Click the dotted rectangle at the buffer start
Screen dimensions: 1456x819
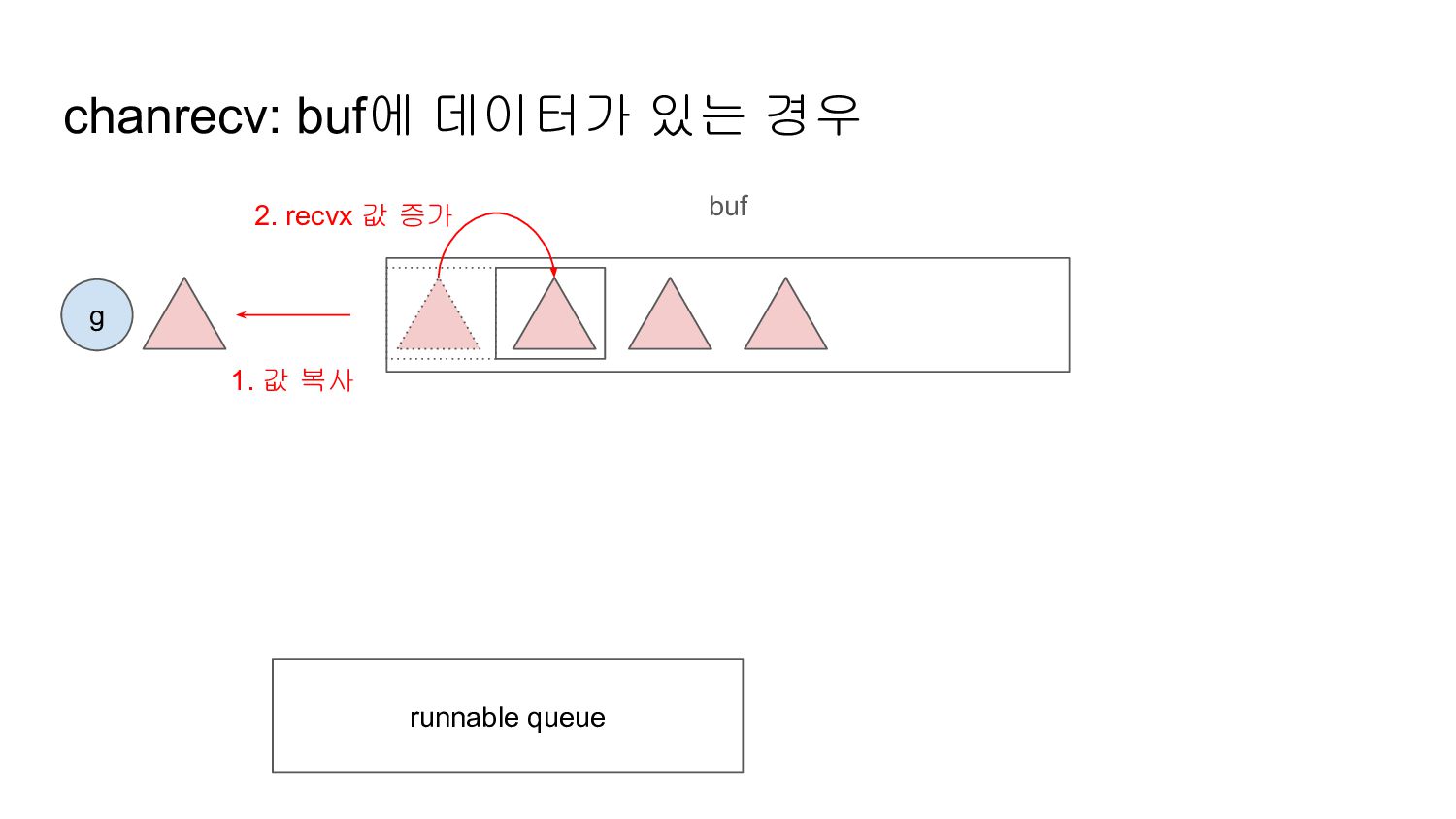(441, 313)
